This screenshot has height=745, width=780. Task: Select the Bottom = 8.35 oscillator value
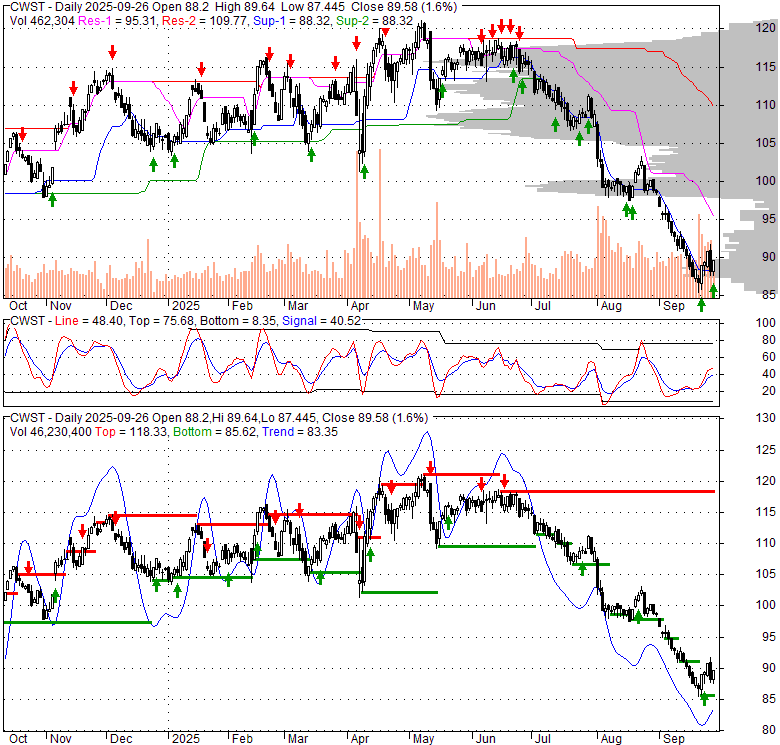(x=238, y=321)
